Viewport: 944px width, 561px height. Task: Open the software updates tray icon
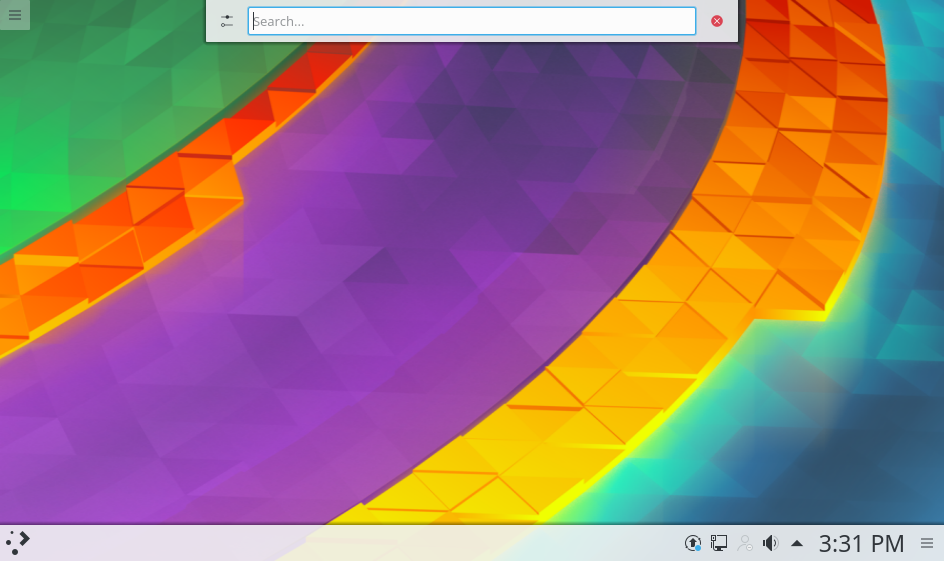click(x=693, y=543)
